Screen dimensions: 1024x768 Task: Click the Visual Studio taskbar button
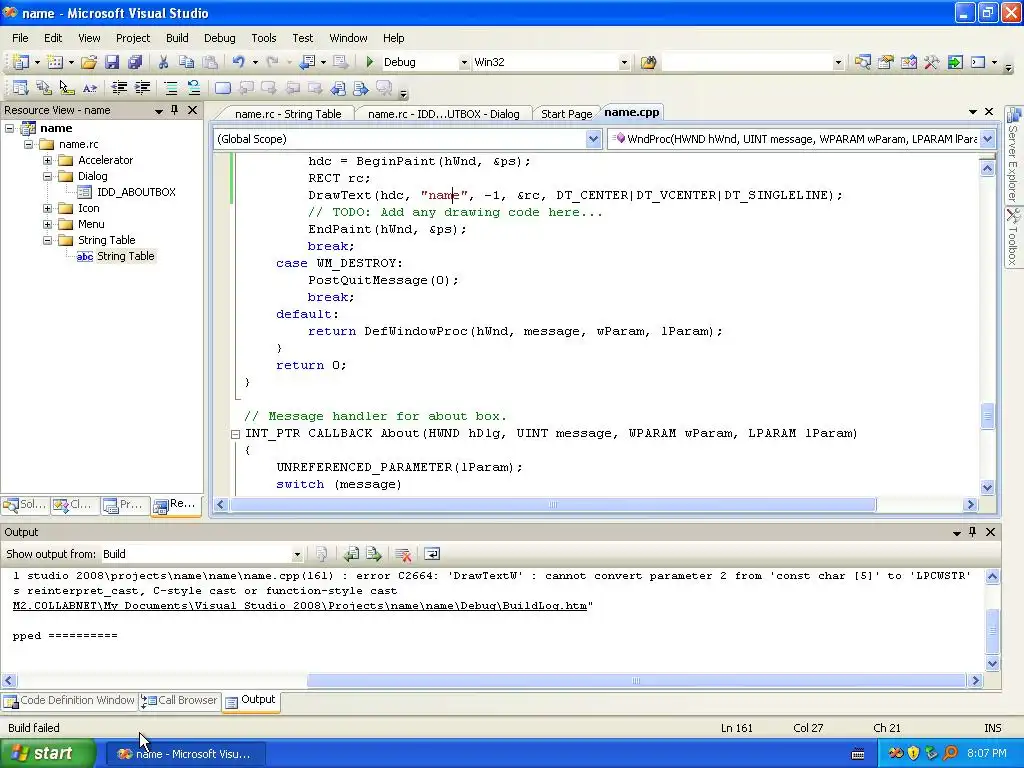click(185, 754)
